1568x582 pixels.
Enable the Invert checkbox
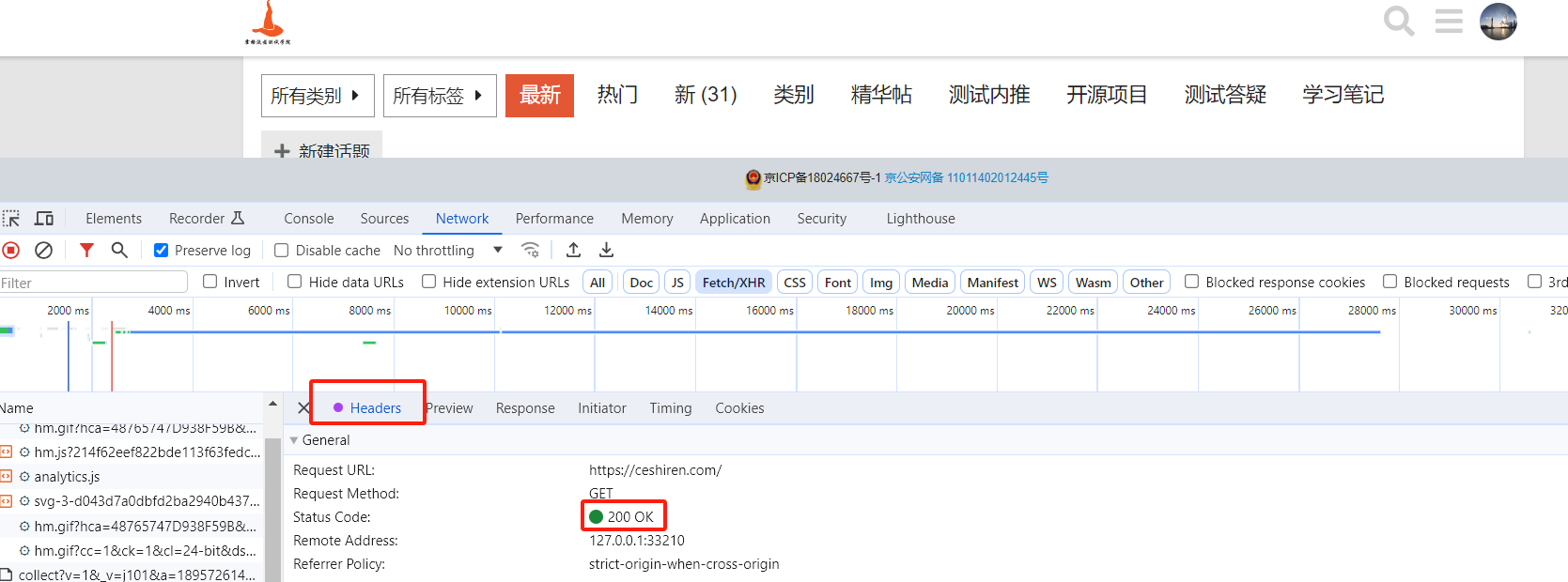(210, 282)
